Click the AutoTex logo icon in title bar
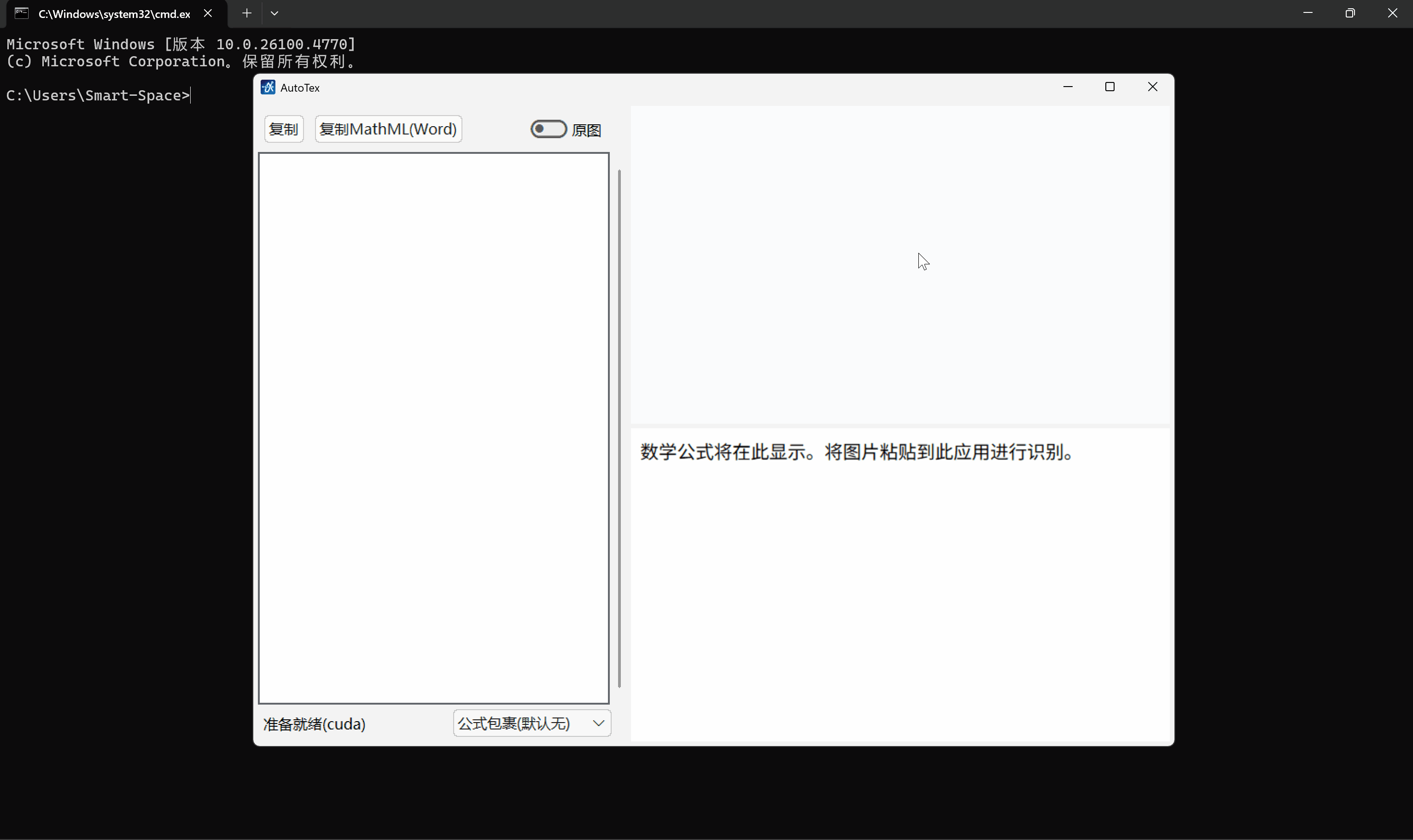The width and height of the screenshot is (1413, 840). point(269,87)
